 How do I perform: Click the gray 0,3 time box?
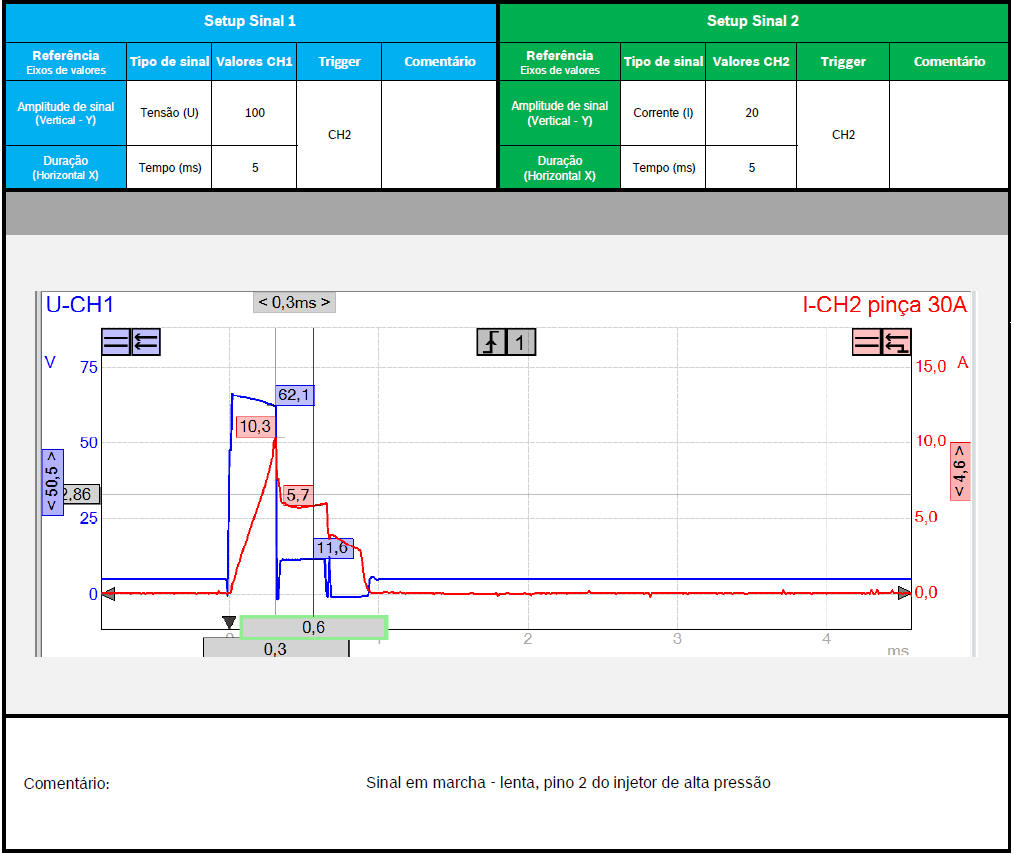point(276,648)
